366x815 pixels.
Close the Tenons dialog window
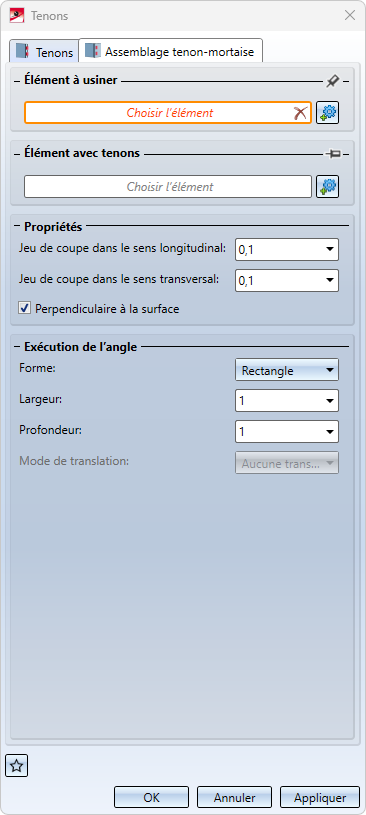click(350, 15)
